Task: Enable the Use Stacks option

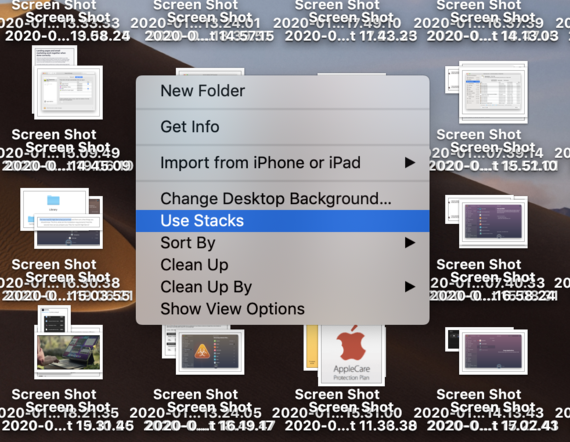Action: [282, 221]
